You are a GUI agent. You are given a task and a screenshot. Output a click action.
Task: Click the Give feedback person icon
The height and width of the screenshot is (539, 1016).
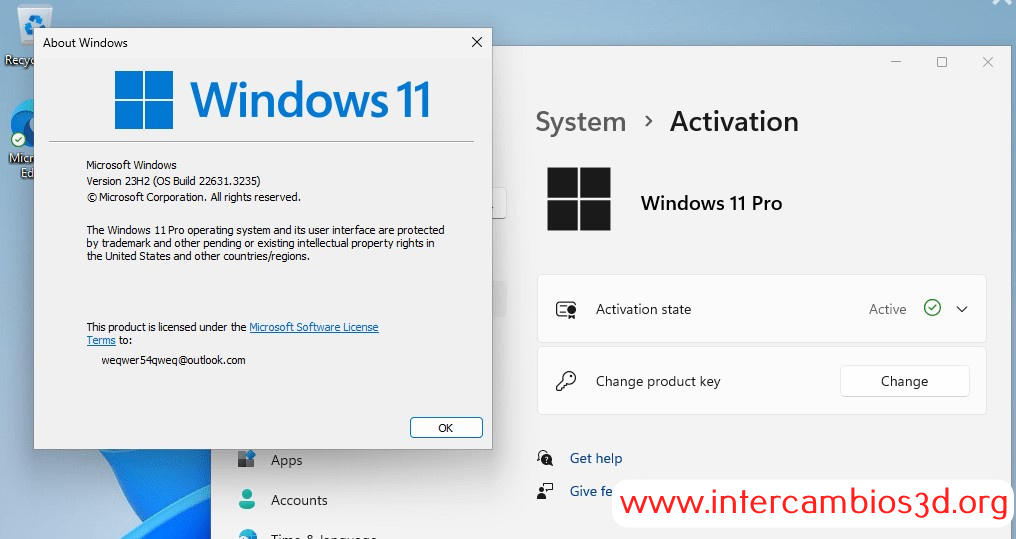[x=545, y=491]
